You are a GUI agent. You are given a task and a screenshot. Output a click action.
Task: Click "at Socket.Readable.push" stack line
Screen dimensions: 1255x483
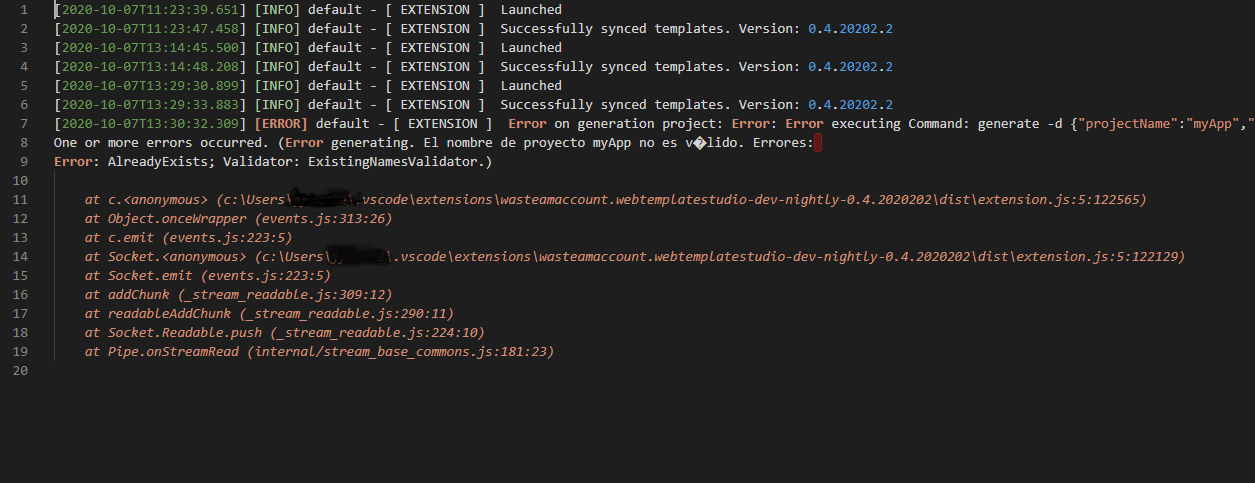point(285,333)
